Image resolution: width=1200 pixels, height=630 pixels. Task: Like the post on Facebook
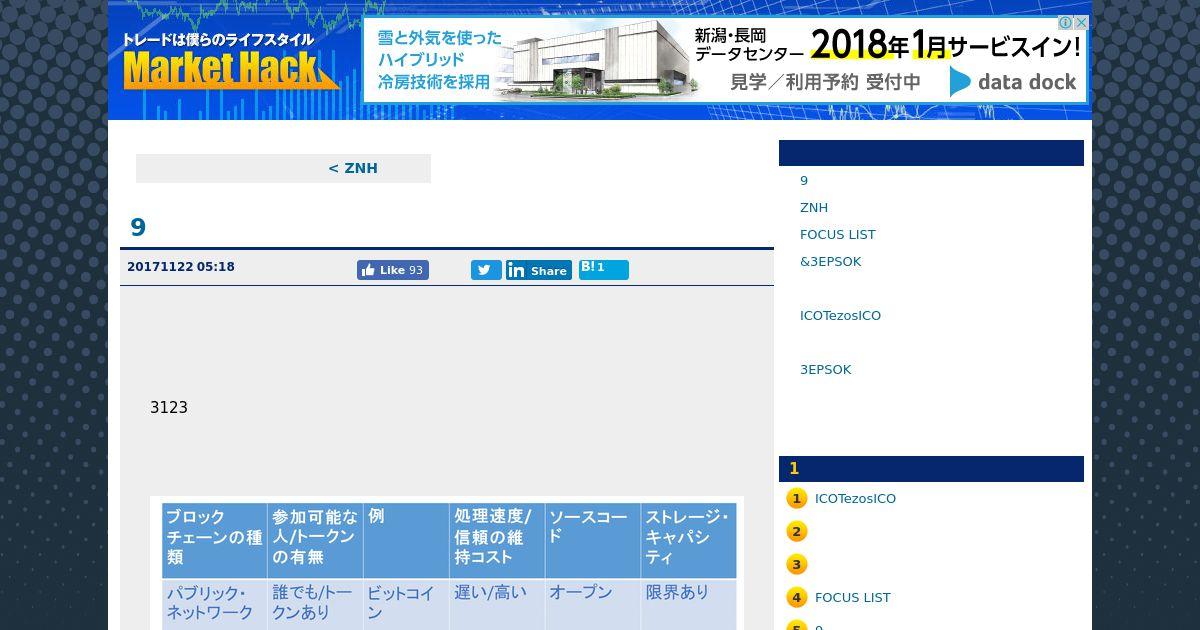pos(393,270)
